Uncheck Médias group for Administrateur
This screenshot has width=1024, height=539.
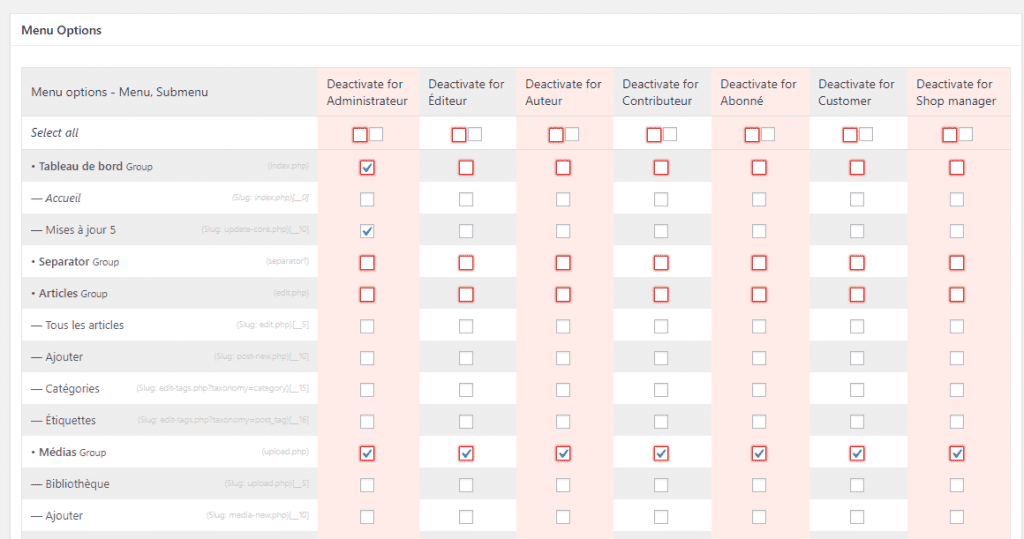coord(367,453)
